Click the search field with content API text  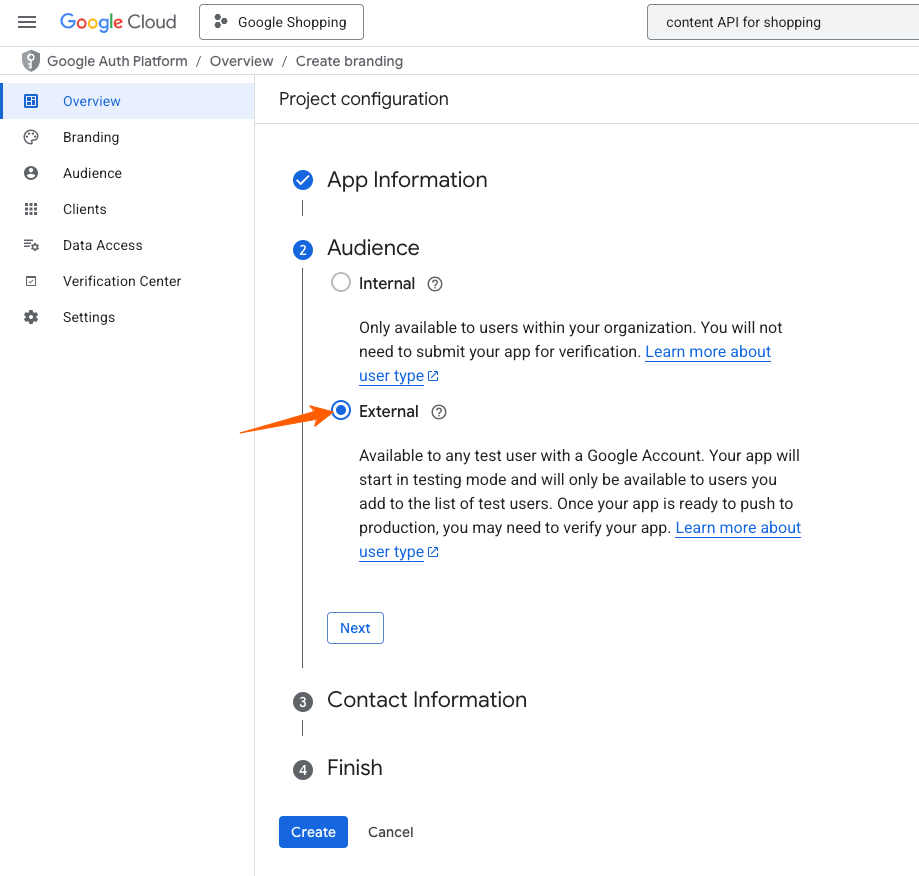(780, 22)
